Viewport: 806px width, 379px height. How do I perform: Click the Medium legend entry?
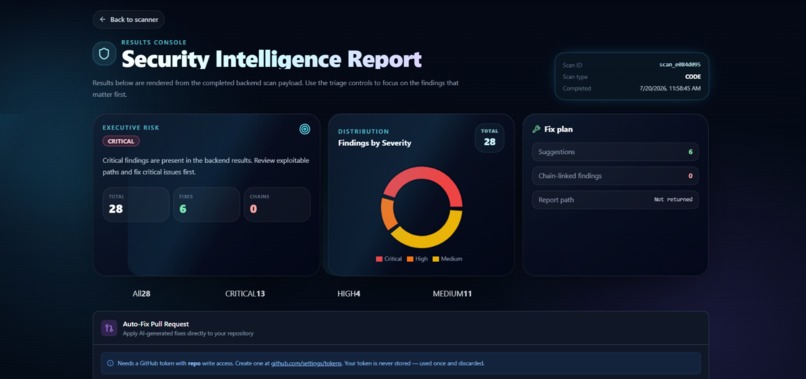click(447, 259)
